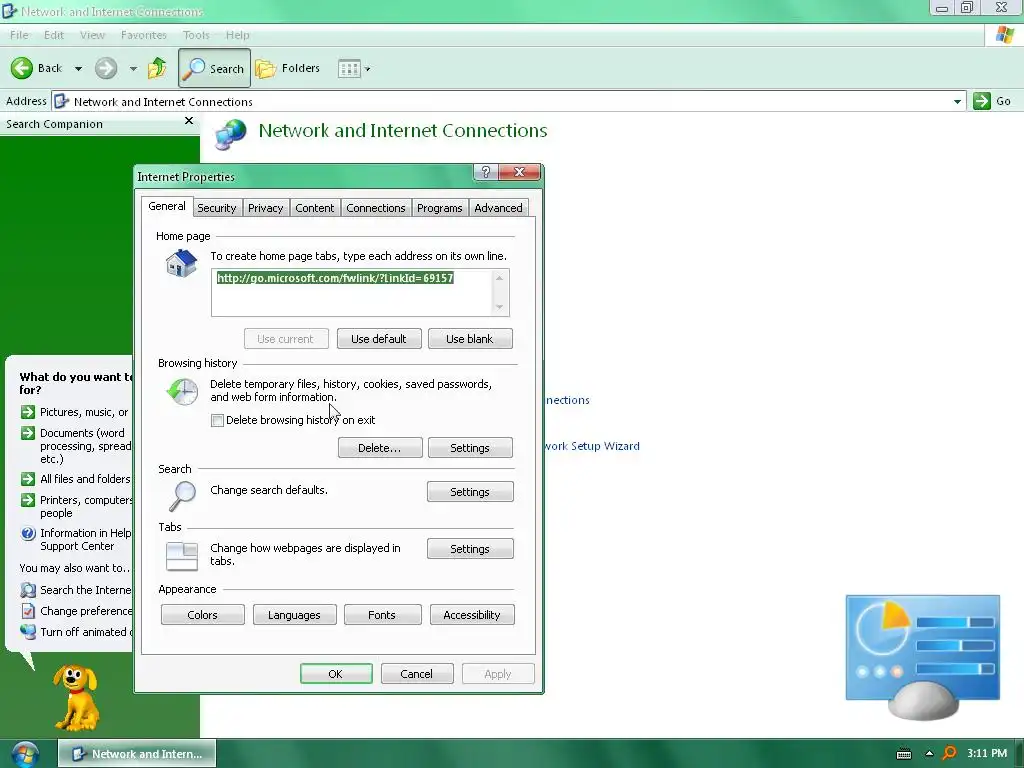Click the Cancel button
This screenshot has height=768, width=1024.
pos(417,673)
